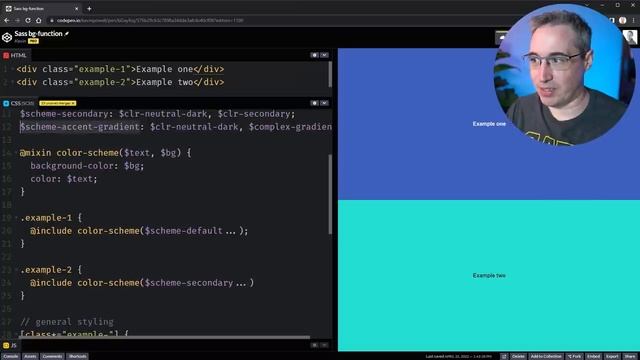Fold the .example-1 rule block
640x360 pixels.
[x=16, y=218]
